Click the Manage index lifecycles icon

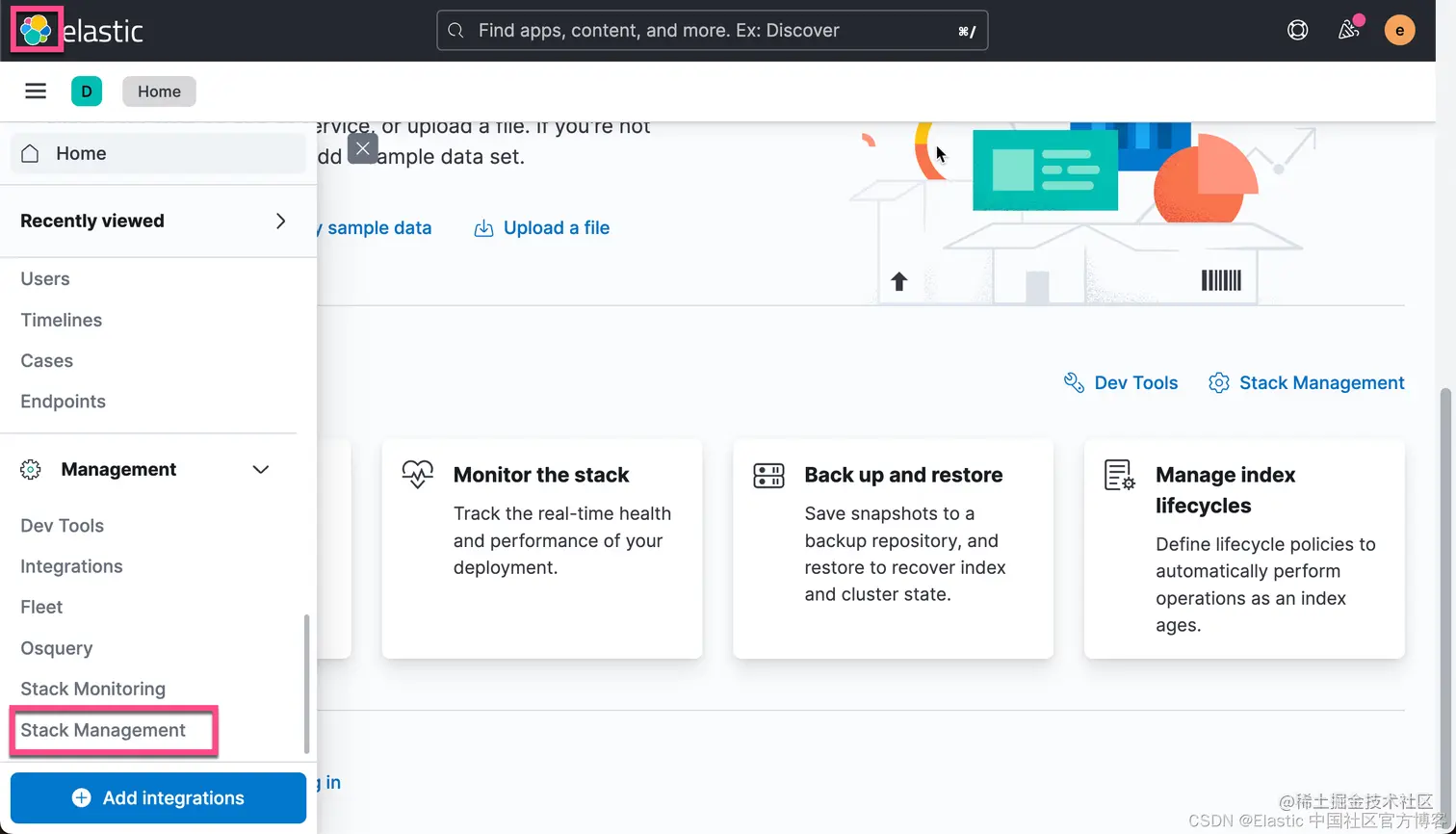pos(1120,475)
